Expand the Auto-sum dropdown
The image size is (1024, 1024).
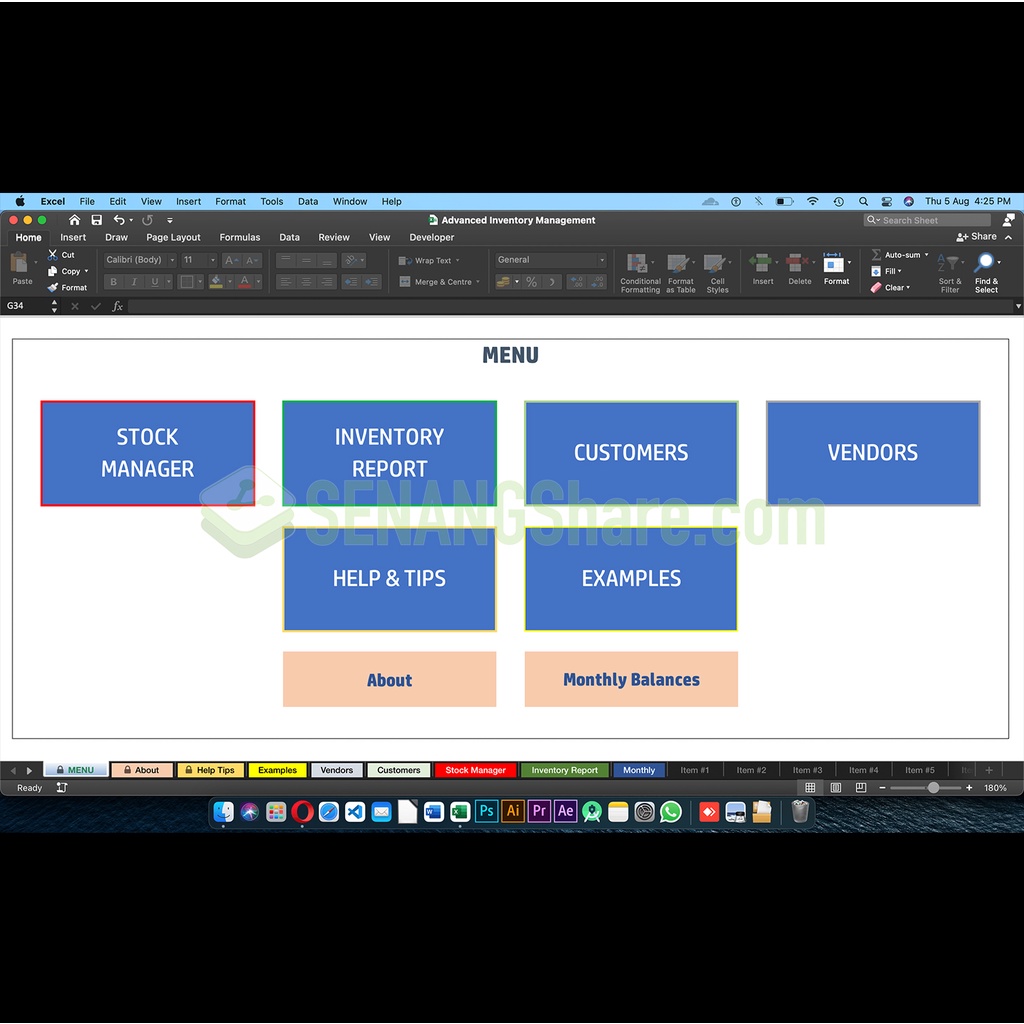coord(926,255)
